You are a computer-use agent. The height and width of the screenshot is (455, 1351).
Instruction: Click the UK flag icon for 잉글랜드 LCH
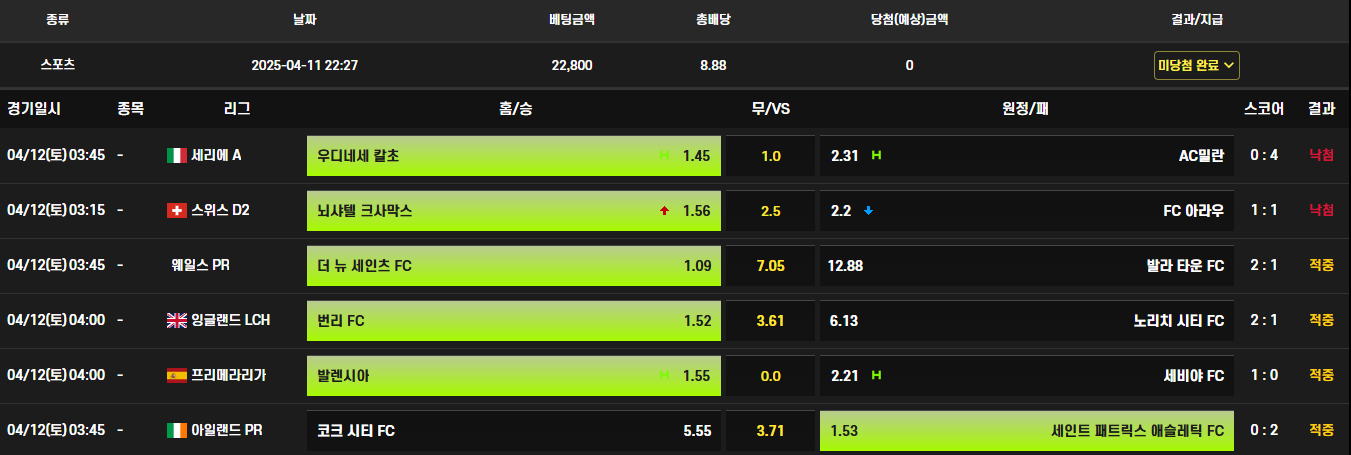coord(176,320)
